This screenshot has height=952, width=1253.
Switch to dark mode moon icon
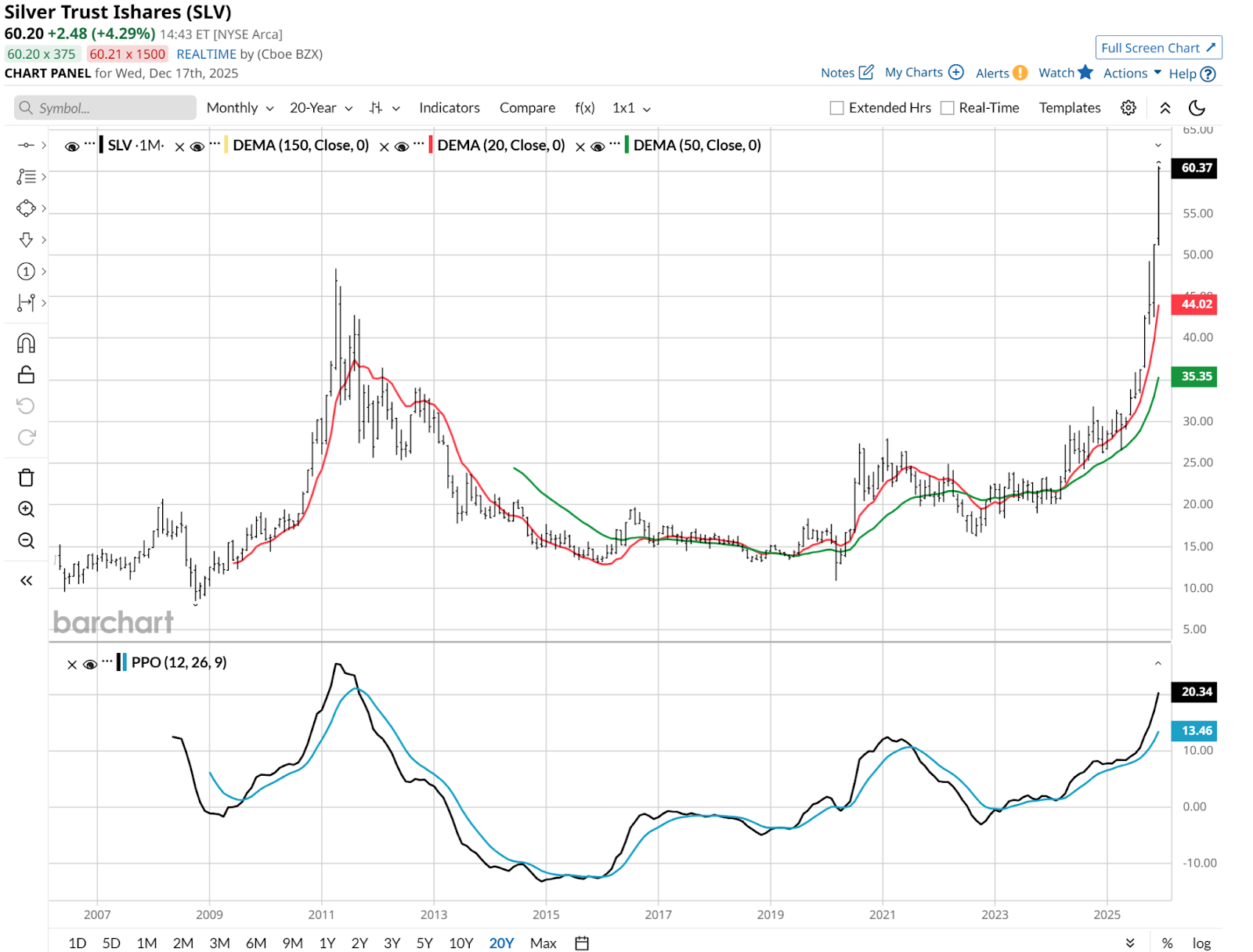tap(1197, 108)
